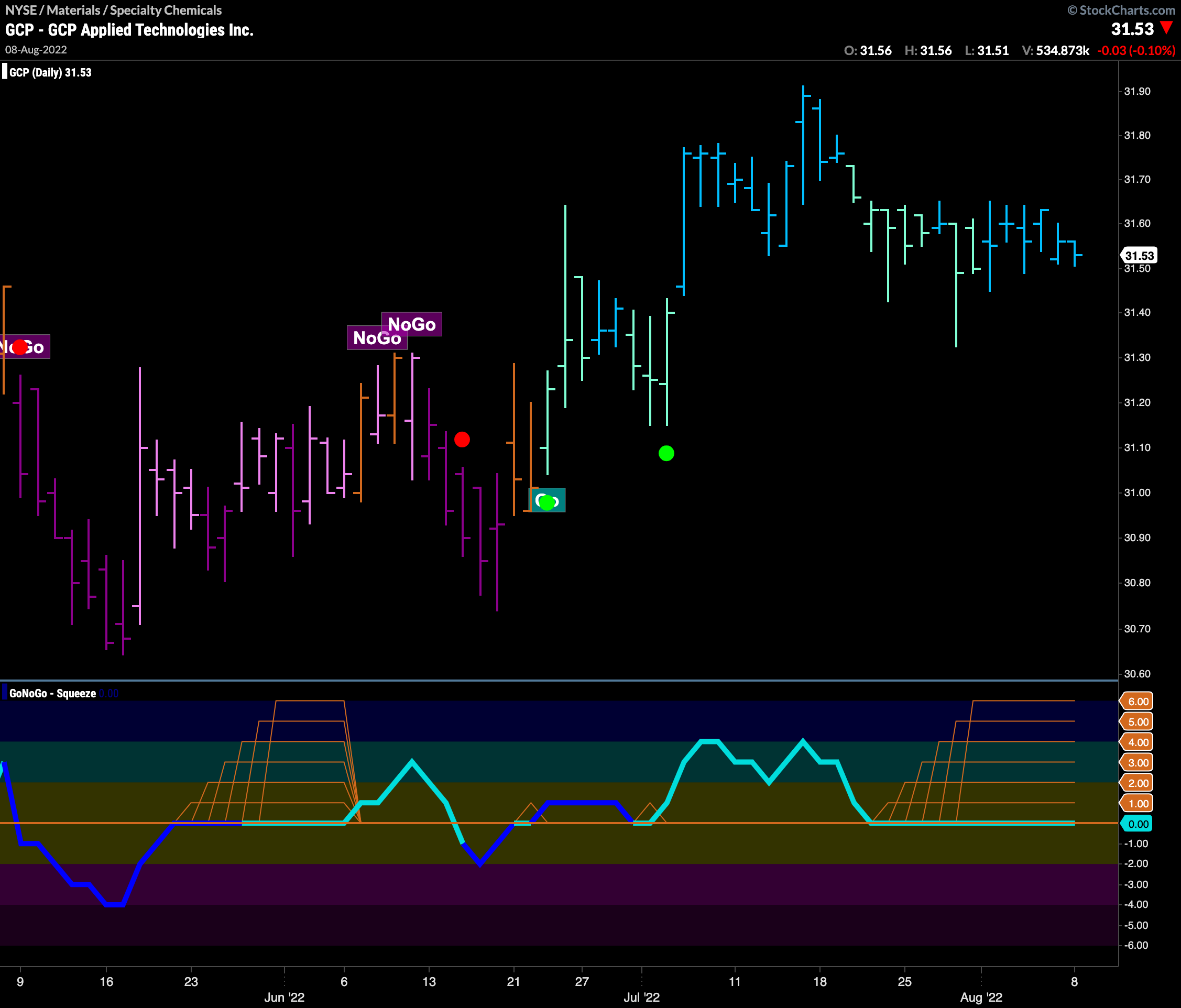The image size is (1181, 1008).
Task: Click the large 31.53 last price in the header
Action: point(1132,29)
